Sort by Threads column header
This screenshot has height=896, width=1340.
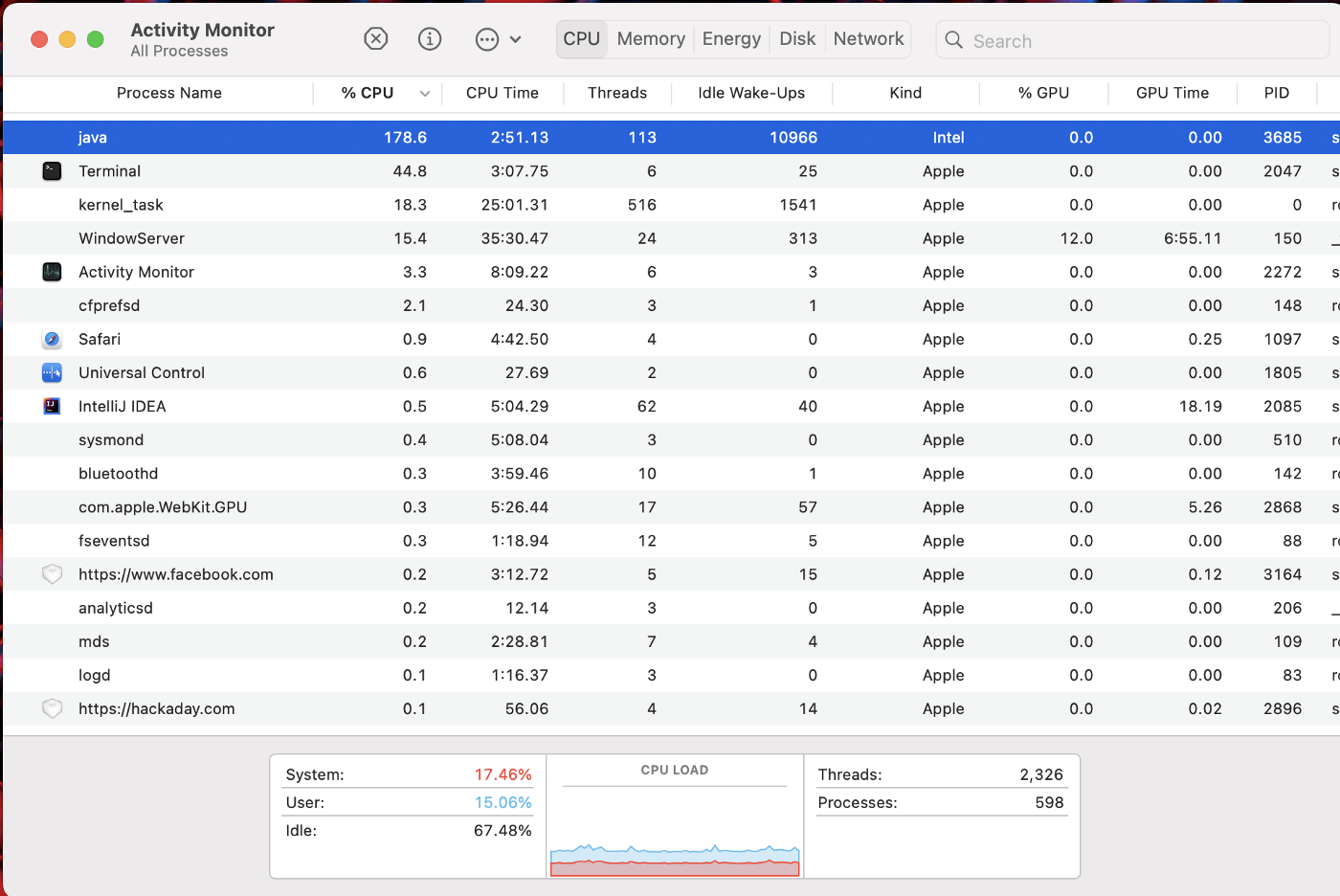(x=617, y=93)
